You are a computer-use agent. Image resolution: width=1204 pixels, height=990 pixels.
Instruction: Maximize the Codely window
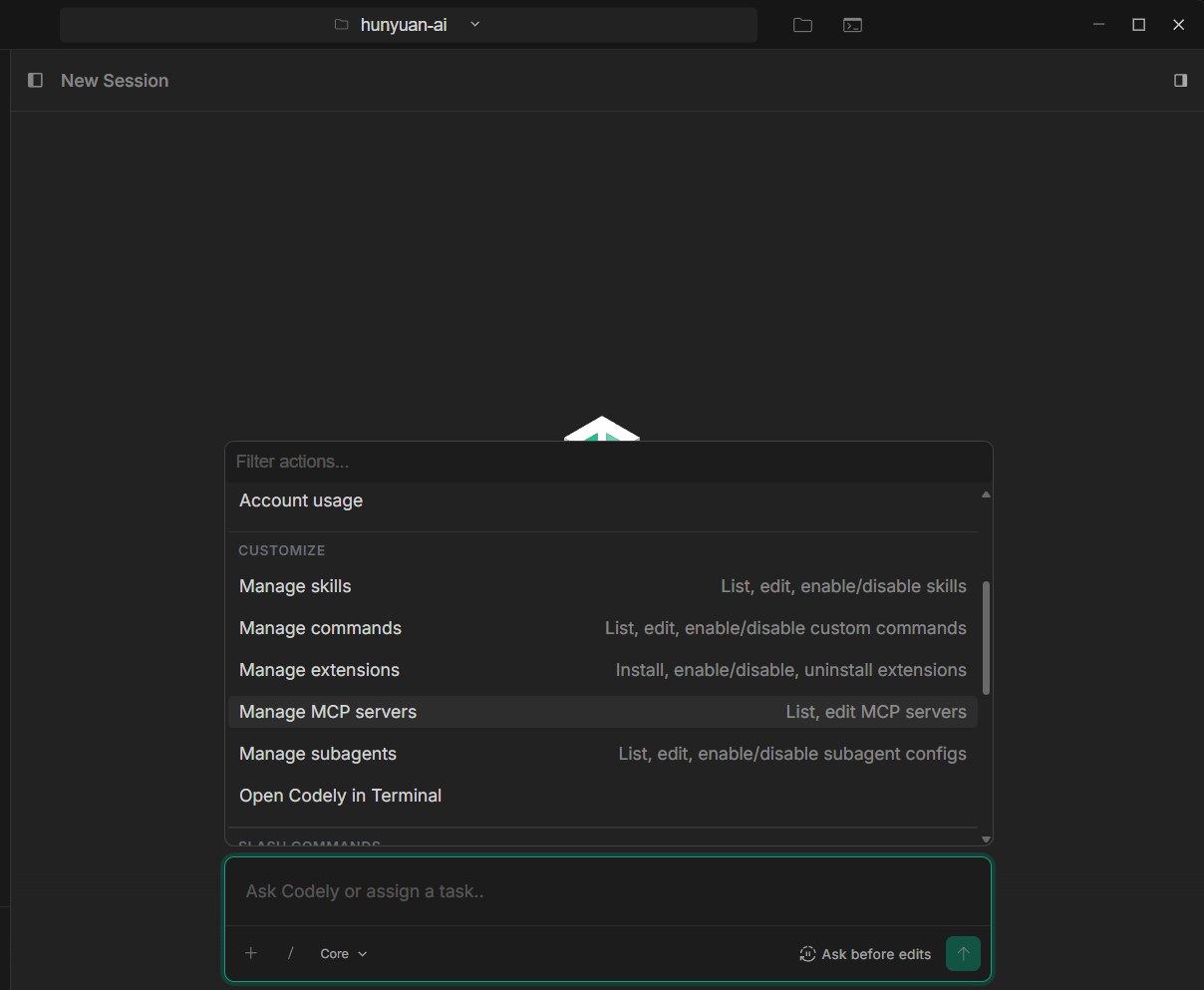click(1139, 25)
